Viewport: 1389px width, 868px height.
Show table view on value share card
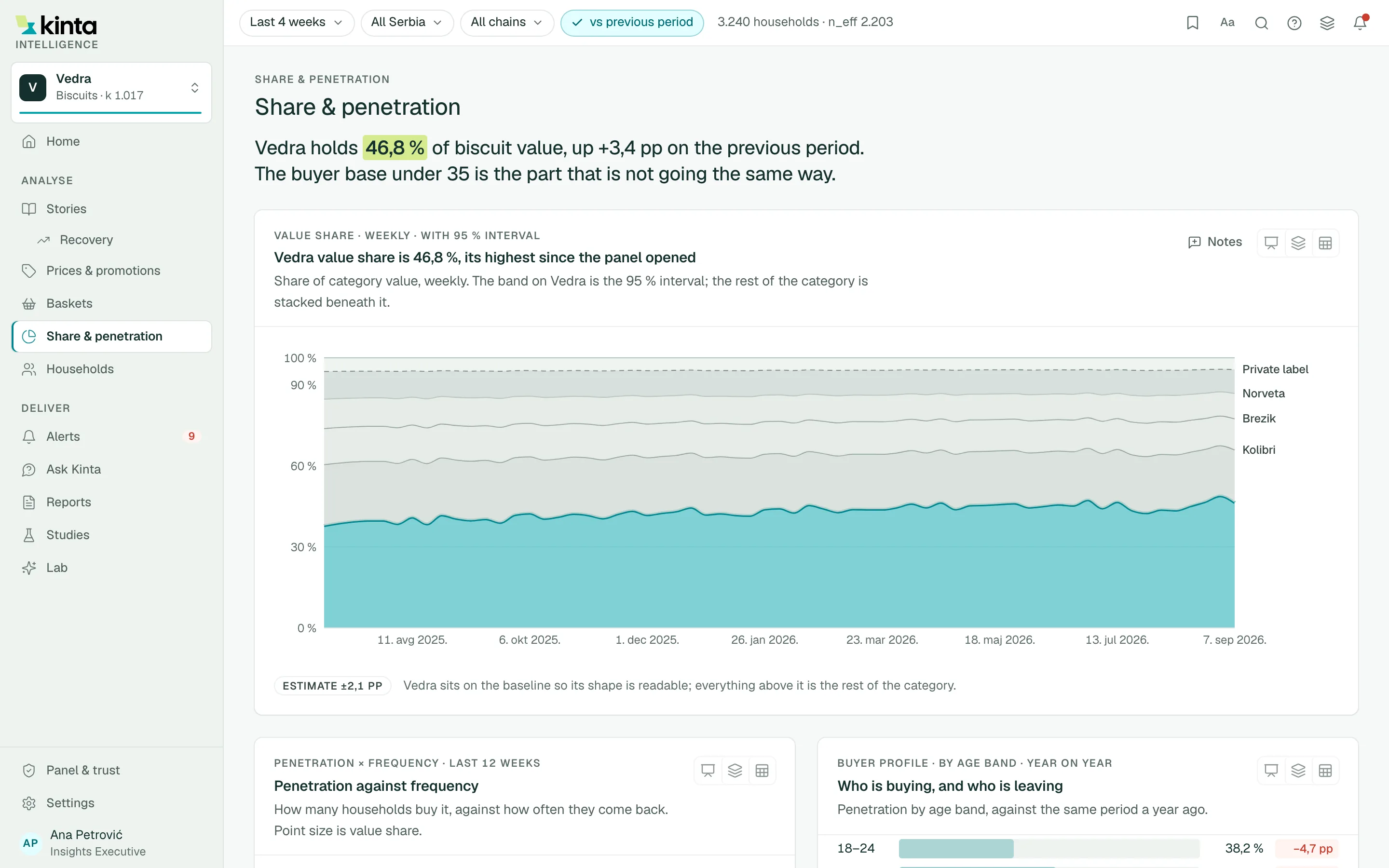[1325, 243]
